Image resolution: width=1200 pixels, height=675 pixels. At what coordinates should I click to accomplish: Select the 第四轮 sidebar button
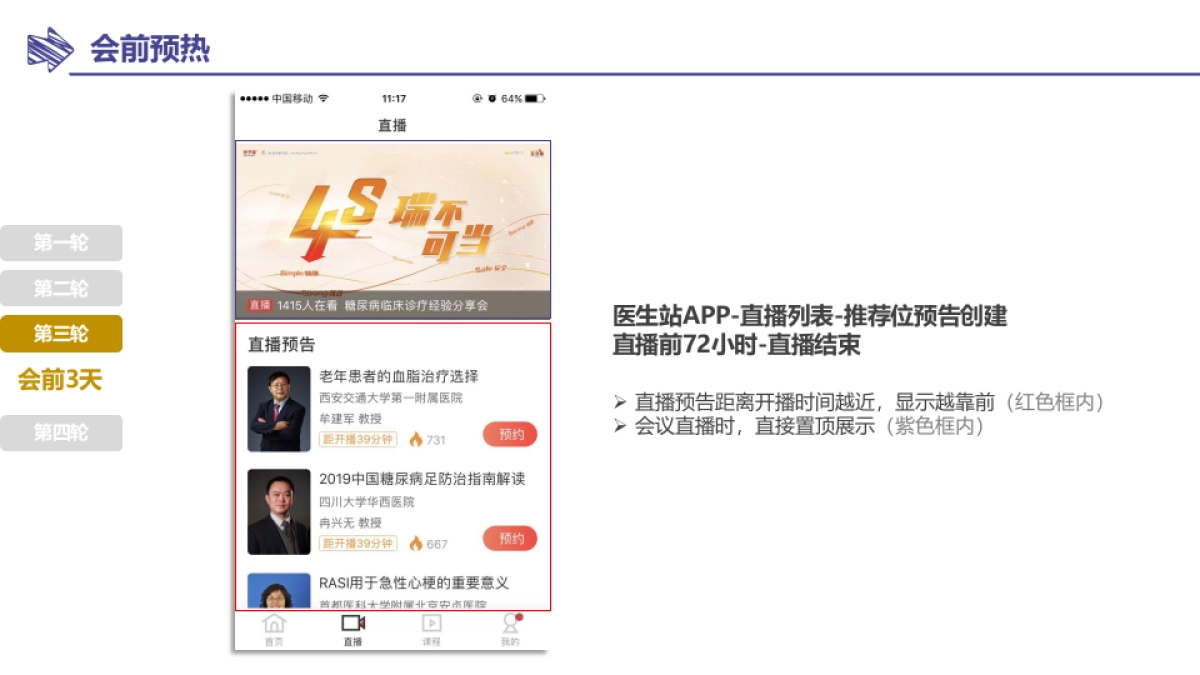(61, 432)
